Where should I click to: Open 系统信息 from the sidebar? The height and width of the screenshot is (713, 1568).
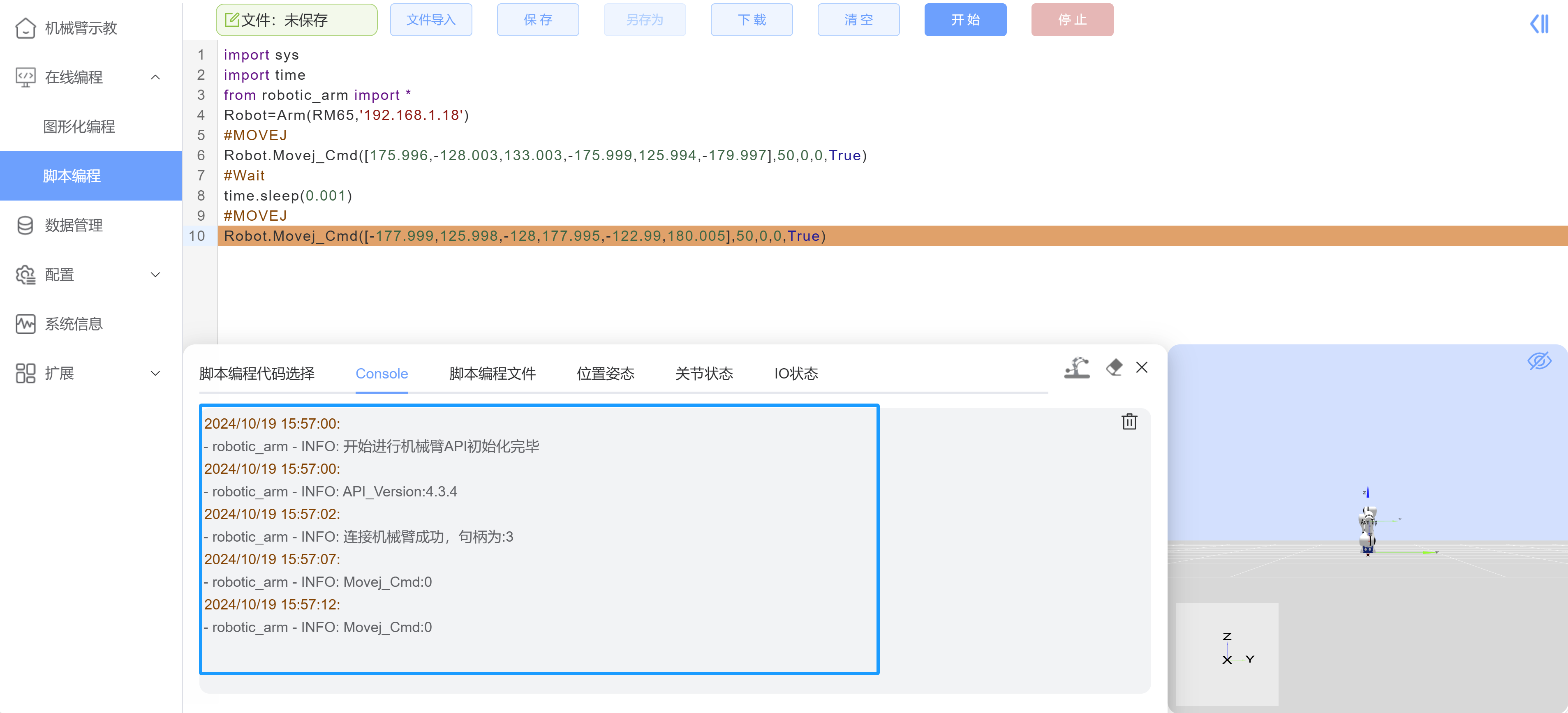click(x=73, y=324)
